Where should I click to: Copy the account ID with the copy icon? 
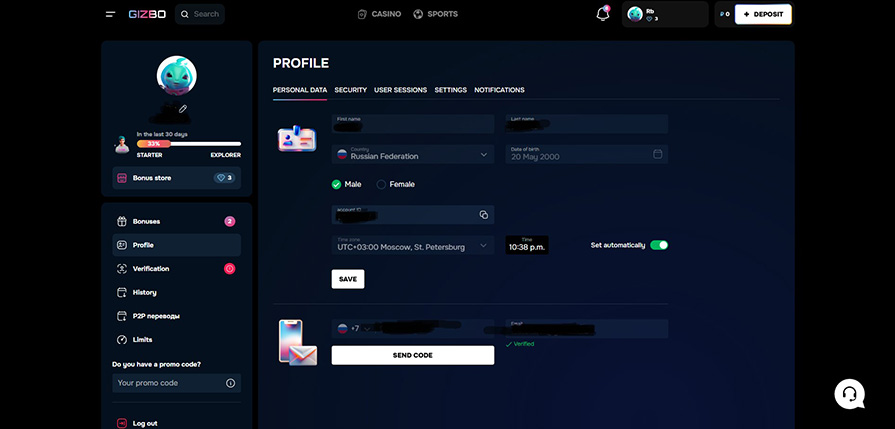tap(483, 215)
